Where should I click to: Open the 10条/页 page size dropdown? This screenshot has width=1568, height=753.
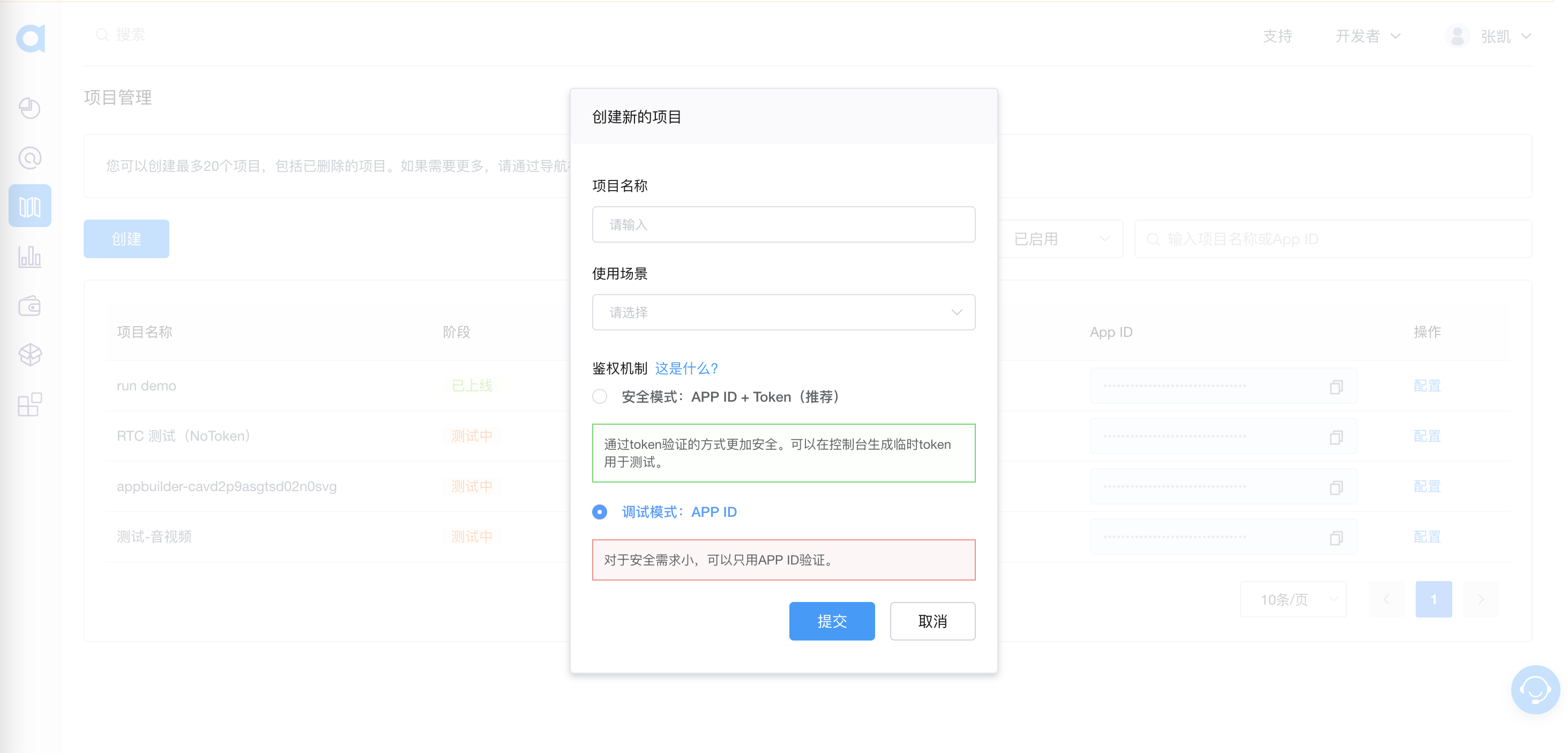(1293, 599)
